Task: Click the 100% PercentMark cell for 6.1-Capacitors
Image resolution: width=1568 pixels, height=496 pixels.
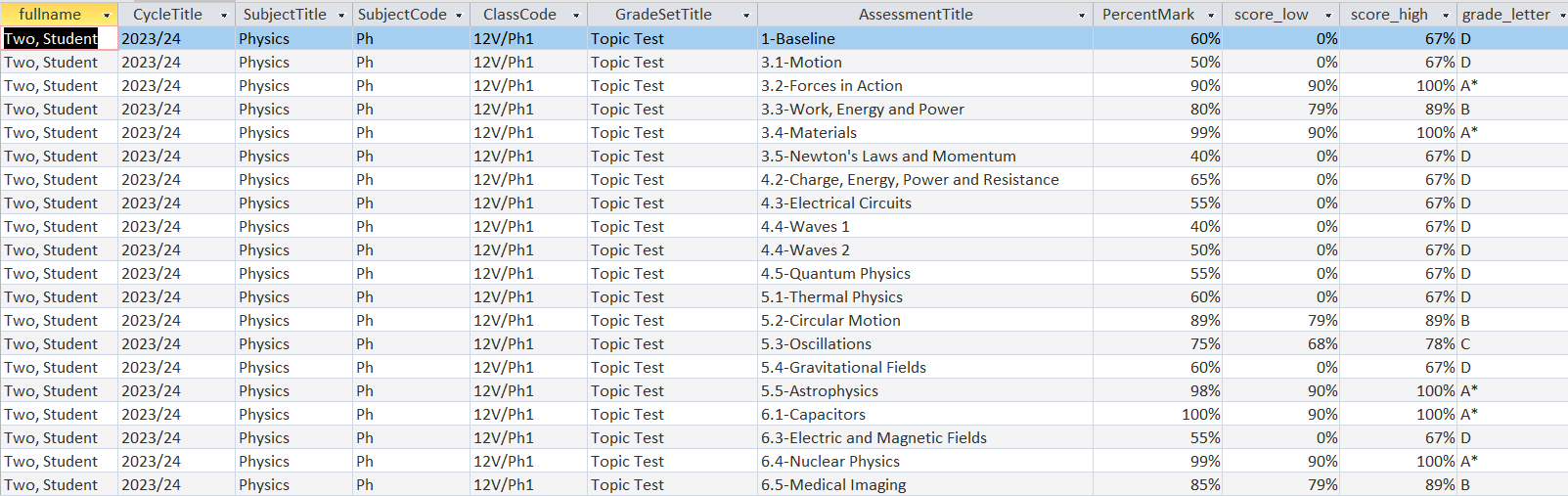Action: (x=1200, y=415)
